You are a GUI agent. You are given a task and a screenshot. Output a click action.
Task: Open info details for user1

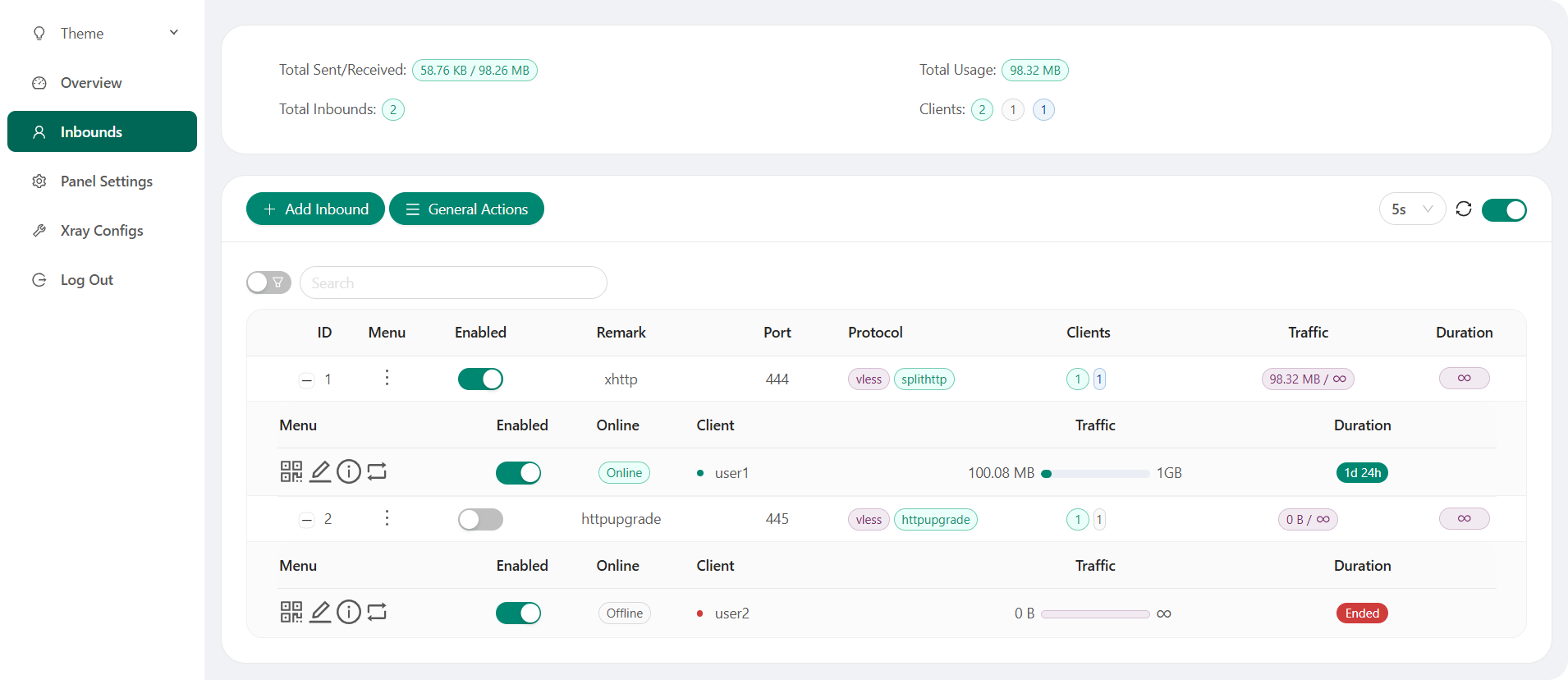(349, 471)
